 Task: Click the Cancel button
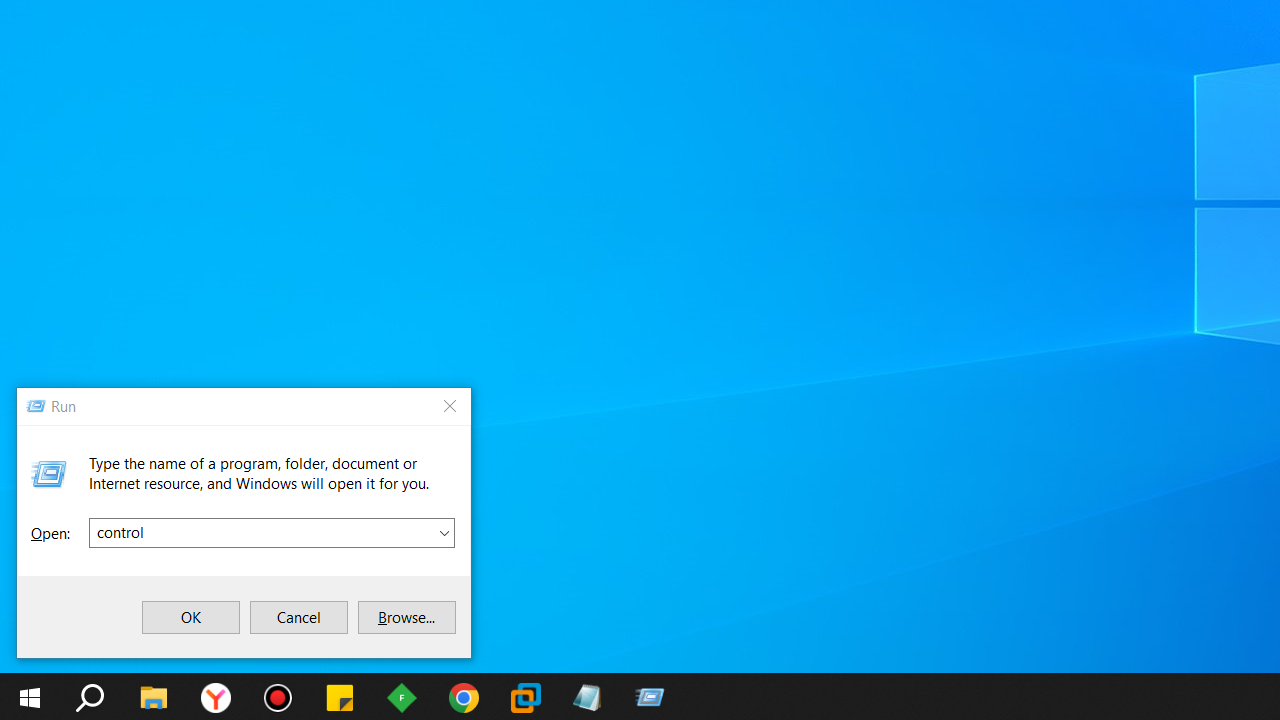299,618
